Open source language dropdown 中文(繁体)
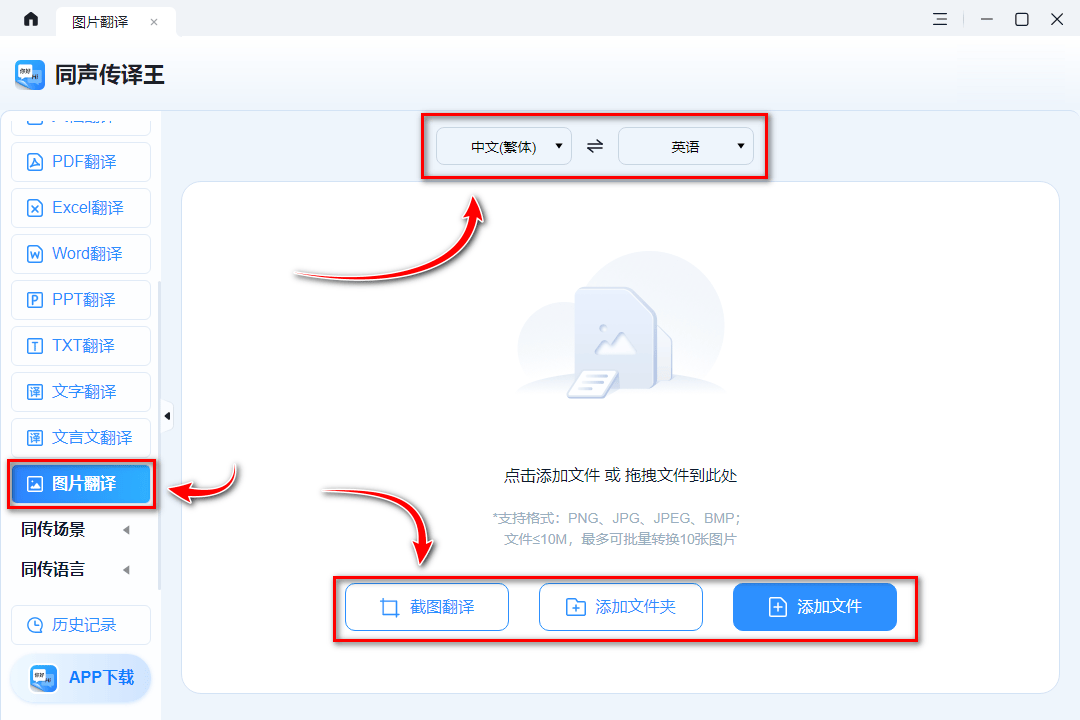 coord(503,146)
